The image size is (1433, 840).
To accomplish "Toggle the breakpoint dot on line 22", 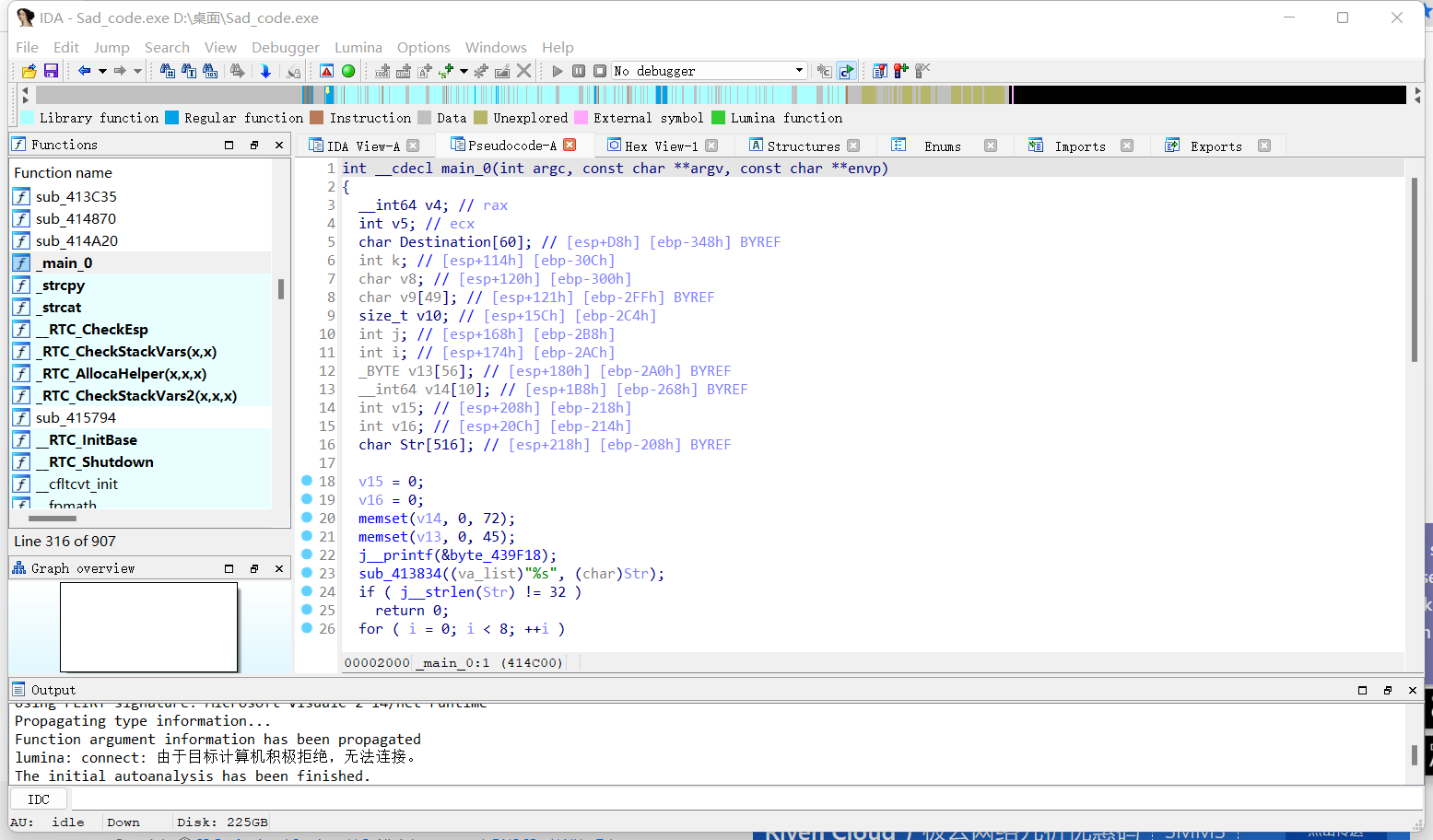I will point(307,554).
